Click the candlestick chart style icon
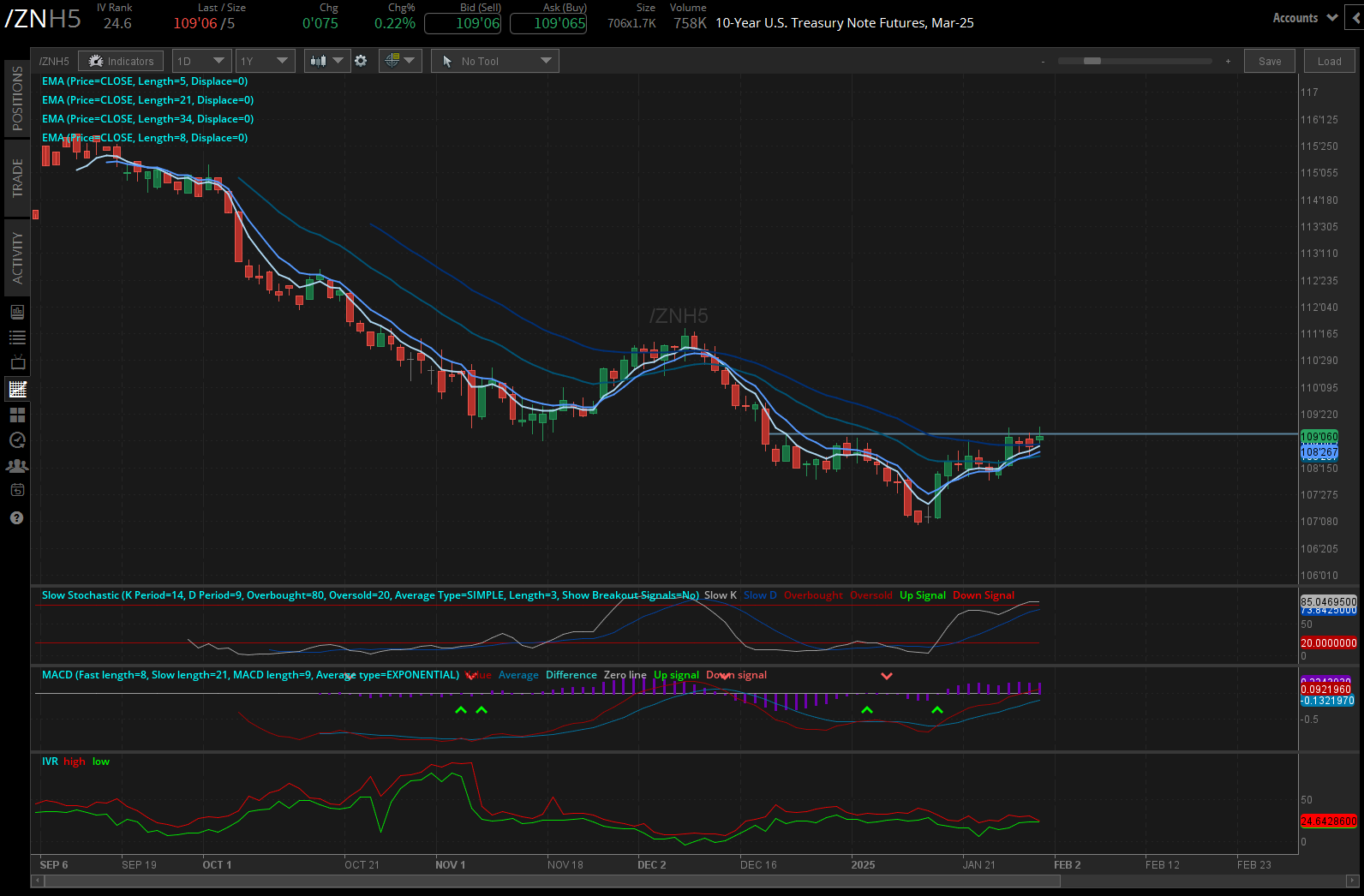Screen dimensions: 1364x896 [318, 61]
